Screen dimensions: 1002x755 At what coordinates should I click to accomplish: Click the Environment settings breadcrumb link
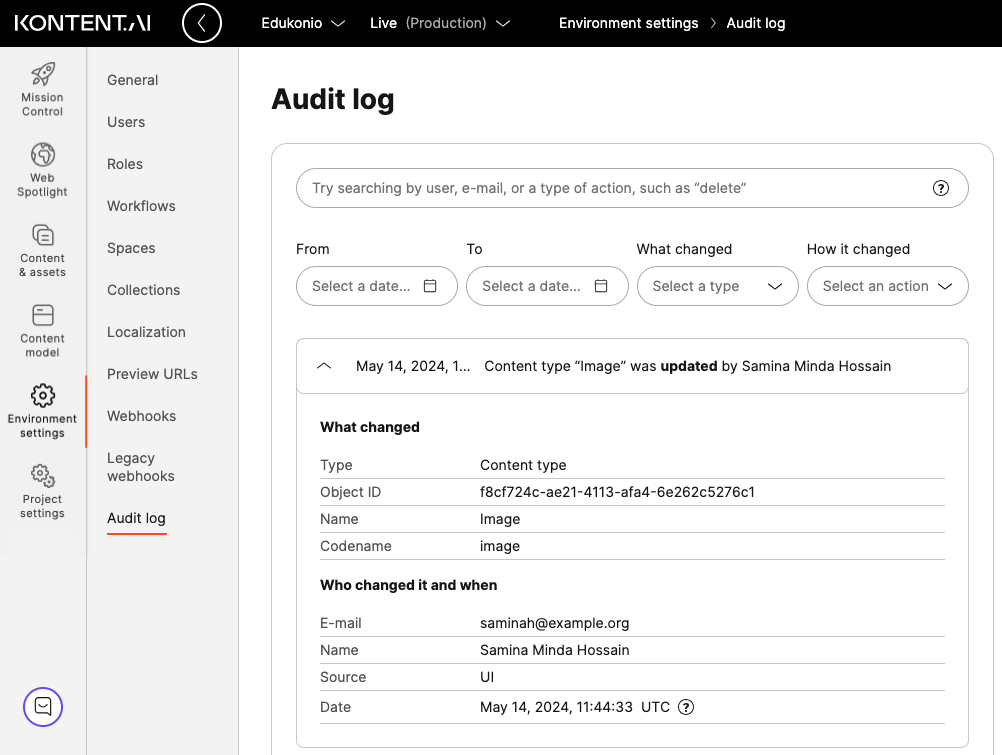pyautogui.click(x=628, y=22)
